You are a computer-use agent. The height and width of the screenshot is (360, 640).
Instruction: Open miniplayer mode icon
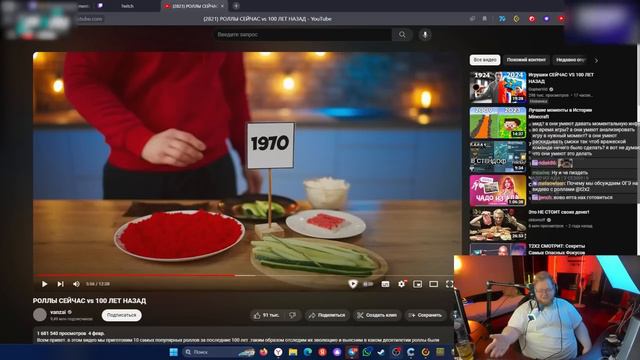click(x=417, y=284)
